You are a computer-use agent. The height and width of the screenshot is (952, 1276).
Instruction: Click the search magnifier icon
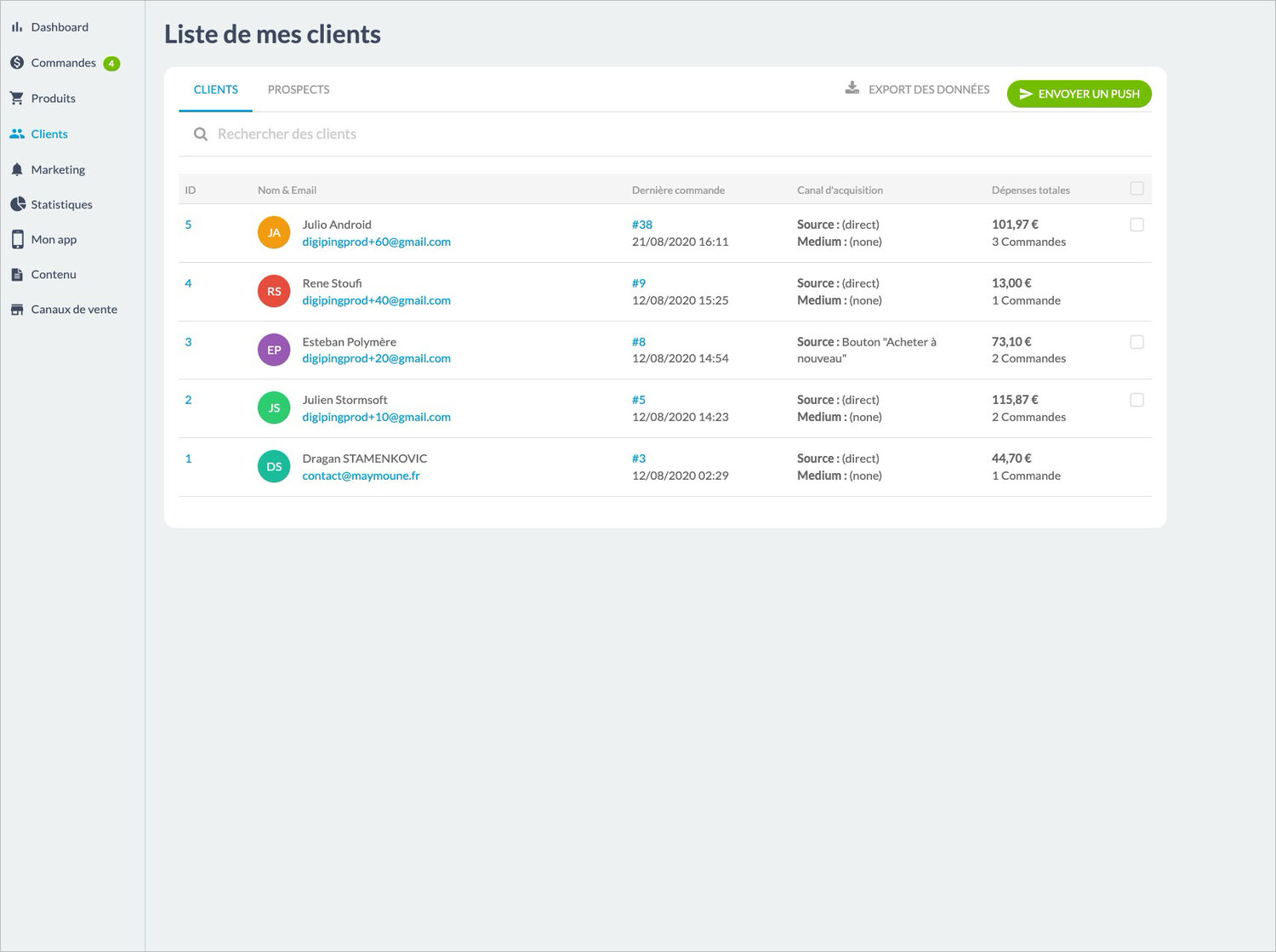coord(201,134)
